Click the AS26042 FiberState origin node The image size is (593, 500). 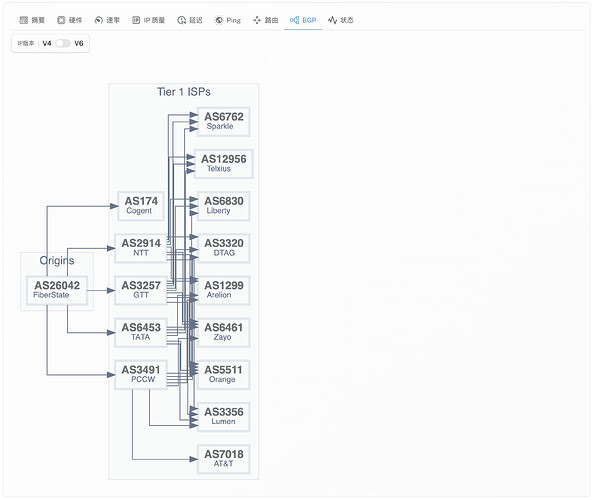pyautogui.click(x=57, y=290)
